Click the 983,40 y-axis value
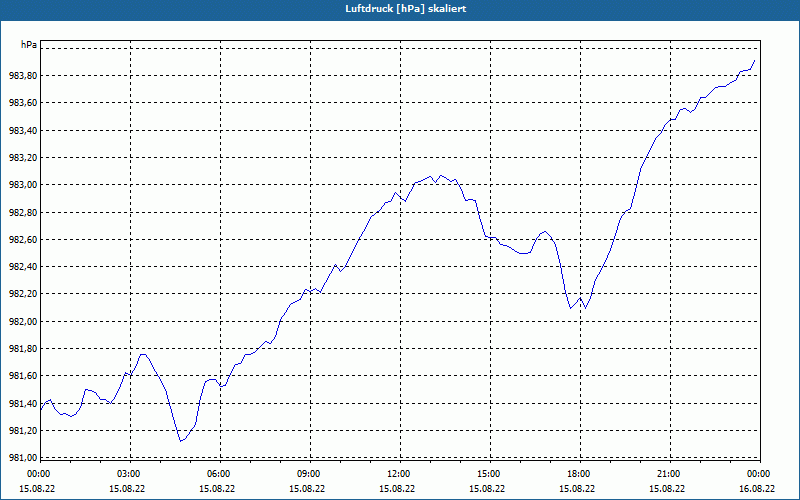 (23, 130)
